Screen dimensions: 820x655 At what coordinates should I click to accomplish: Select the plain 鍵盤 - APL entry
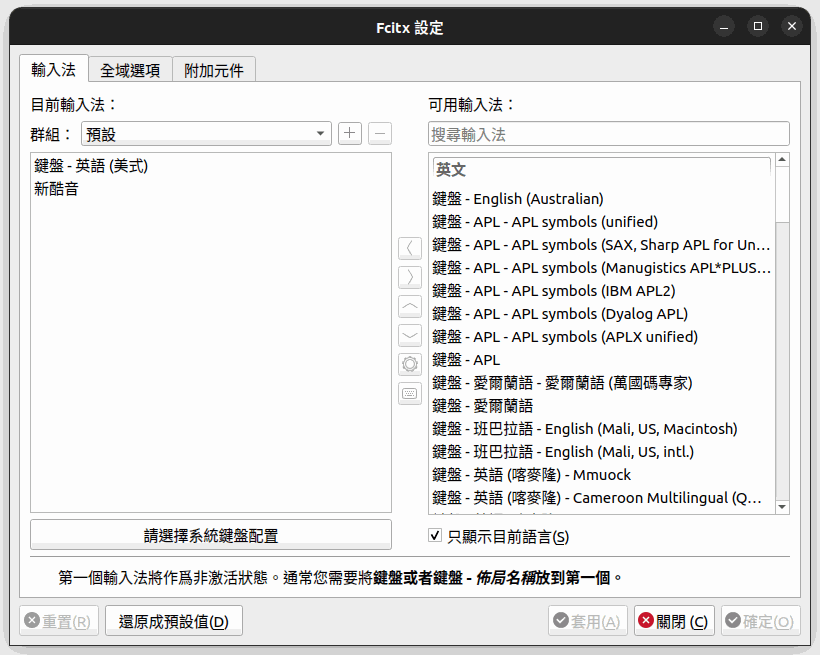(x=602, y=360)
